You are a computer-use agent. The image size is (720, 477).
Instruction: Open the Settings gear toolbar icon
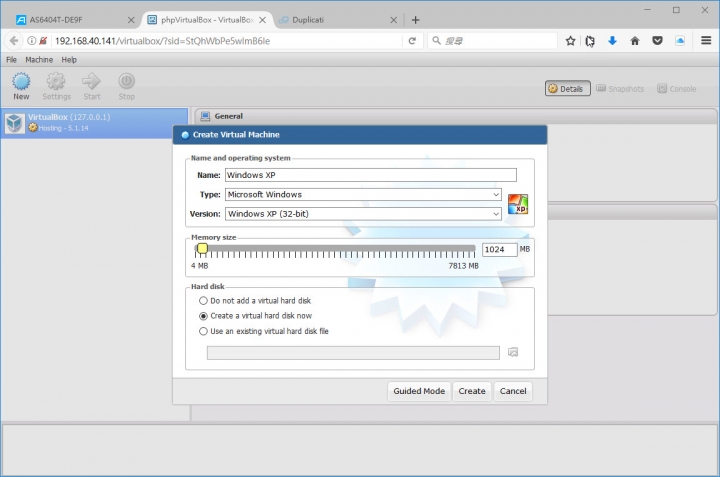pos(56,82)
